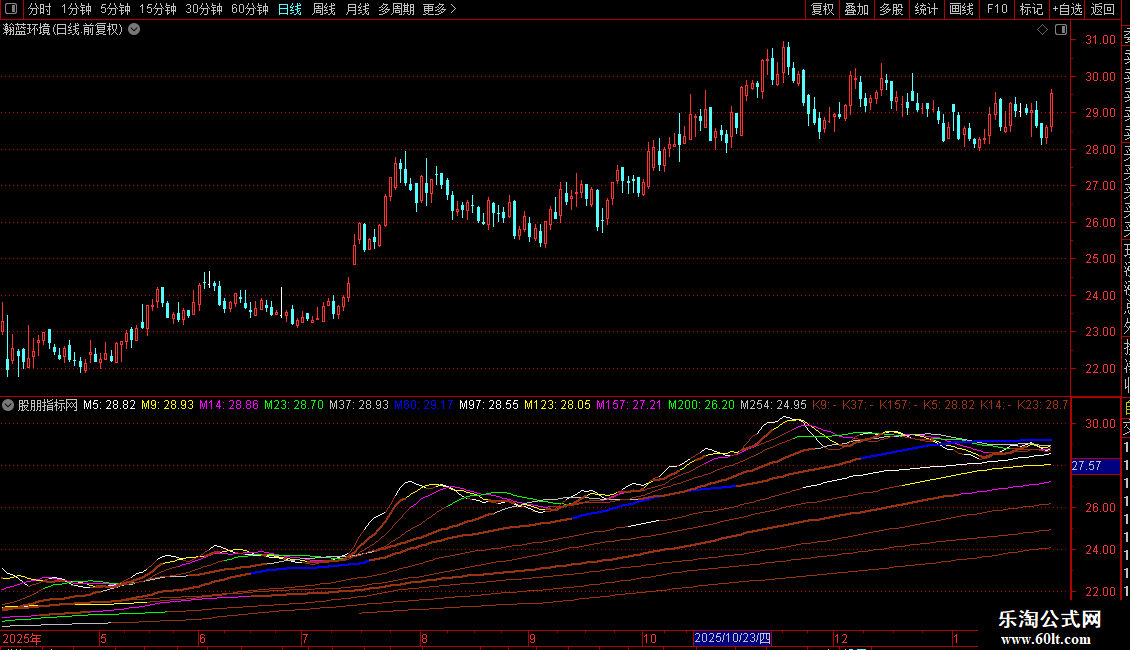
Task: Open the indicator dropdown beside 股朋指标网
Action: [8, 405]
